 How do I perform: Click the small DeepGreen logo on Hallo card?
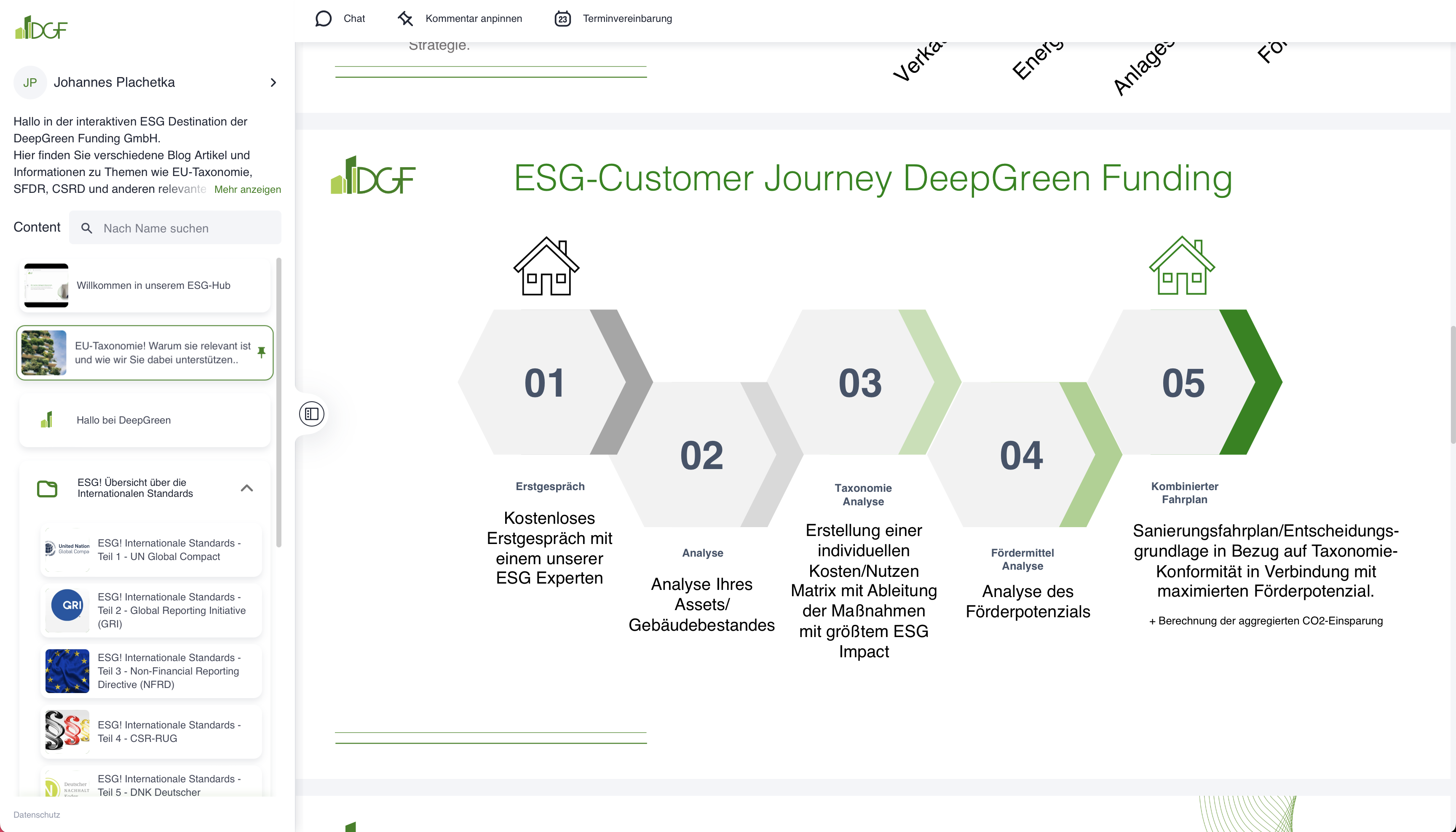[47, 419]
